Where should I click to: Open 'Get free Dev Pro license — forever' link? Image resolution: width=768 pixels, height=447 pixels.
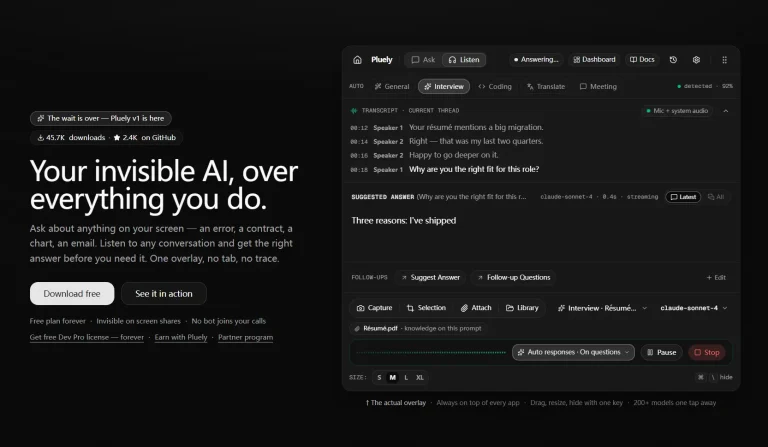[x=87, y=337]
